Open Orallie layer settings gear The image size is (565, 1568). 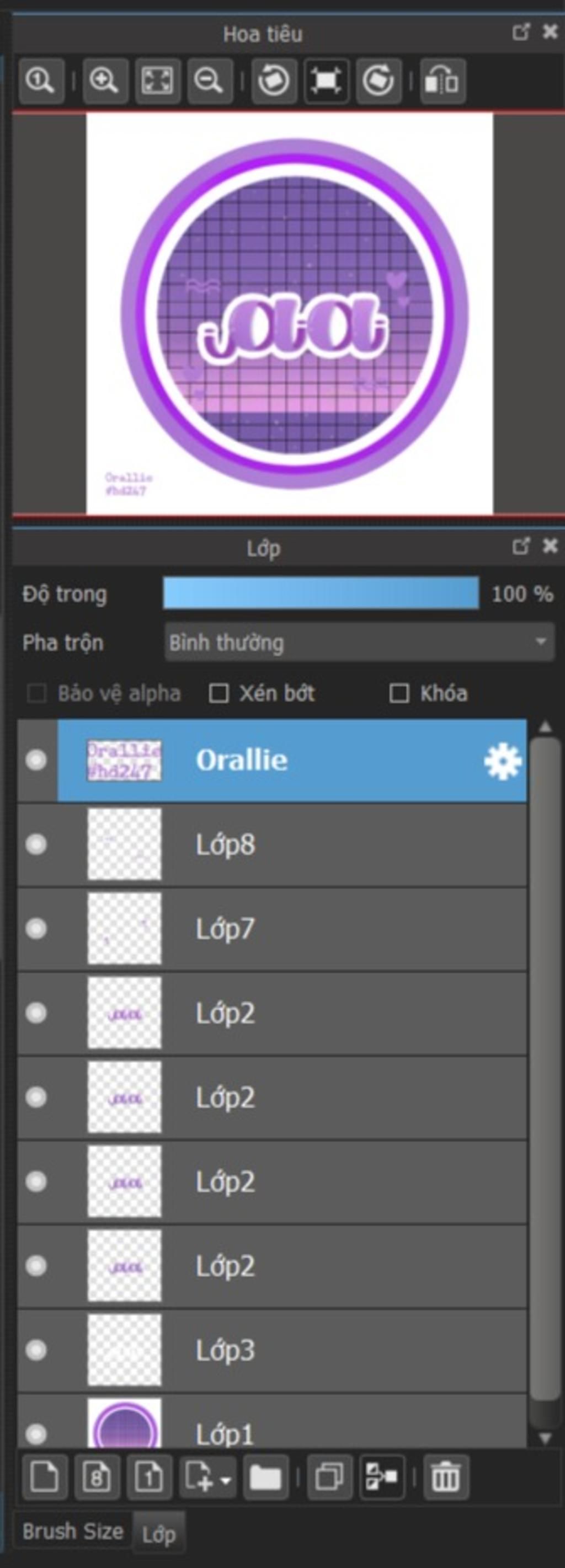point(502,761)
